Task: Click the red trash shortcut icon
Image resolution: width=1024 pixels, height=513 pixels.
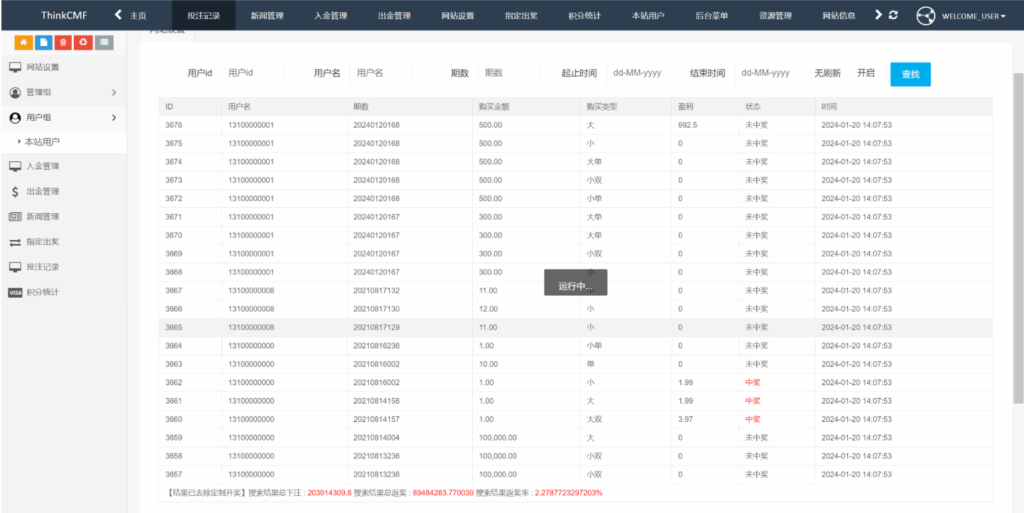Action: click(x=63, y=42)
